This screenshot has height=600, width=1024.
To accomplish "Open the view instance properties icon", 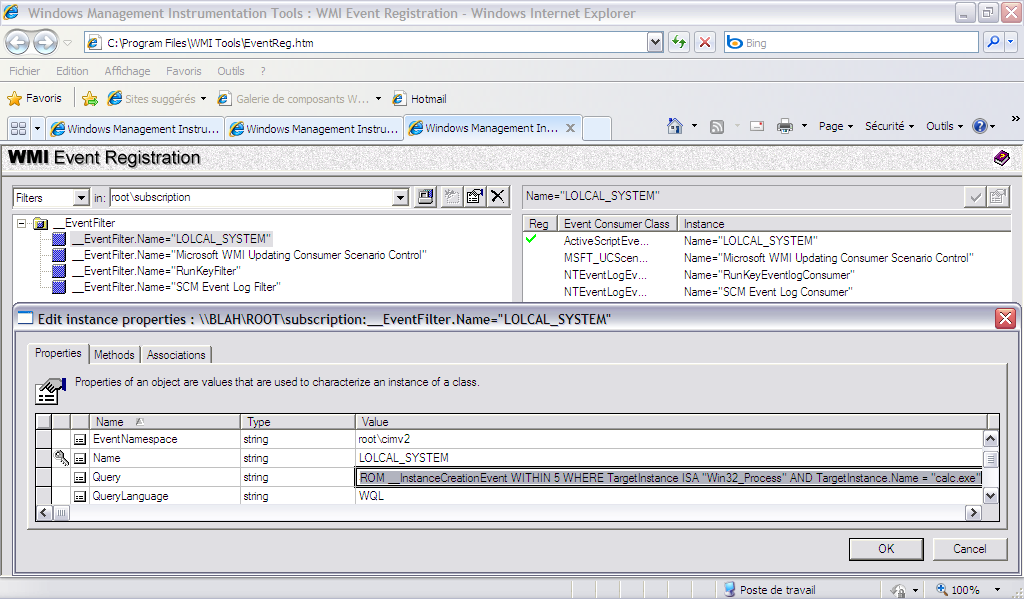I will pos(475,197).
